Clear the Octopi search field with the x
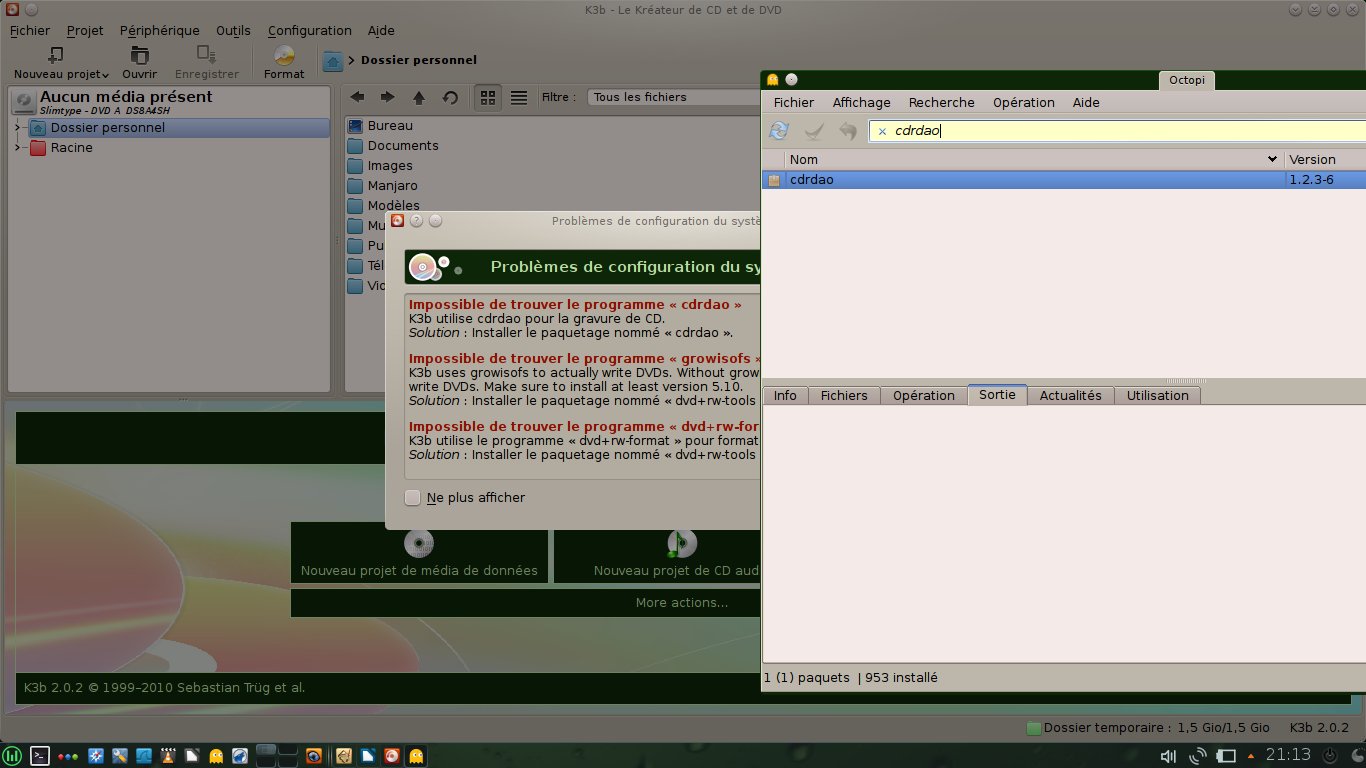Image resolution: width=1366 pixels, height=768 pixels. pos(882,131)
